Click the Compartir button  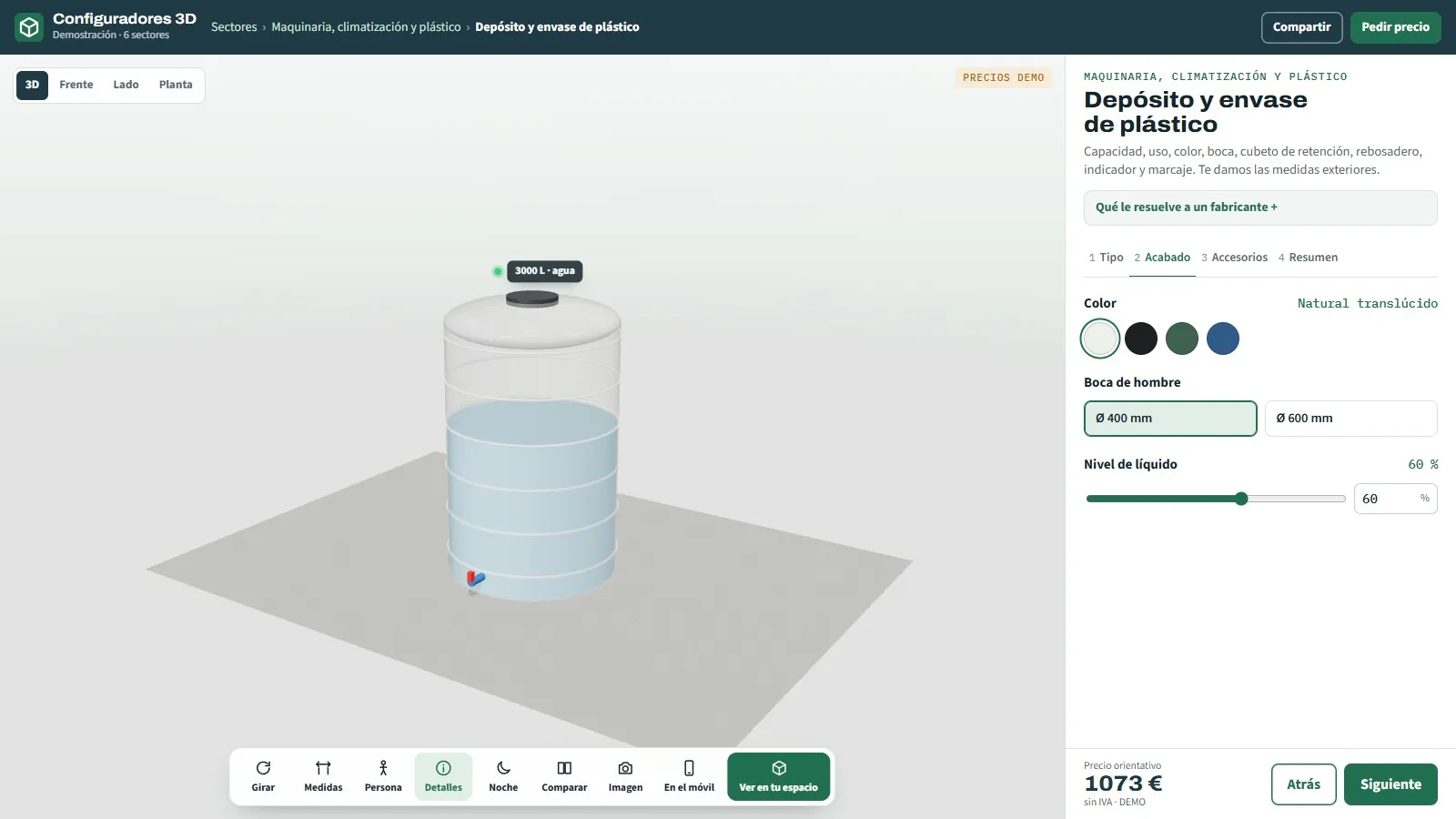[1301, 27]
